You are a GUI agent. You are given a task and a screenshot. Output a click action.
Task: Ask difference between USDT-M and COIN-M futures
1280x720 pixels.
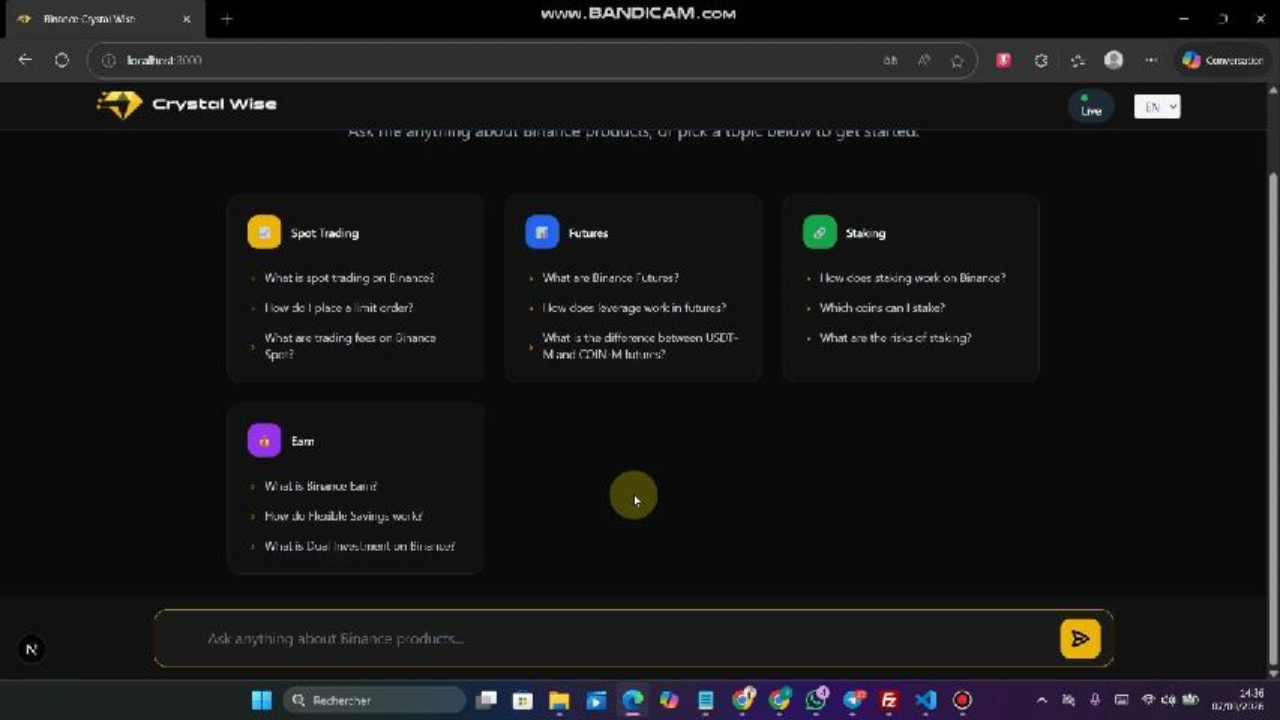[x=640, y=346]
